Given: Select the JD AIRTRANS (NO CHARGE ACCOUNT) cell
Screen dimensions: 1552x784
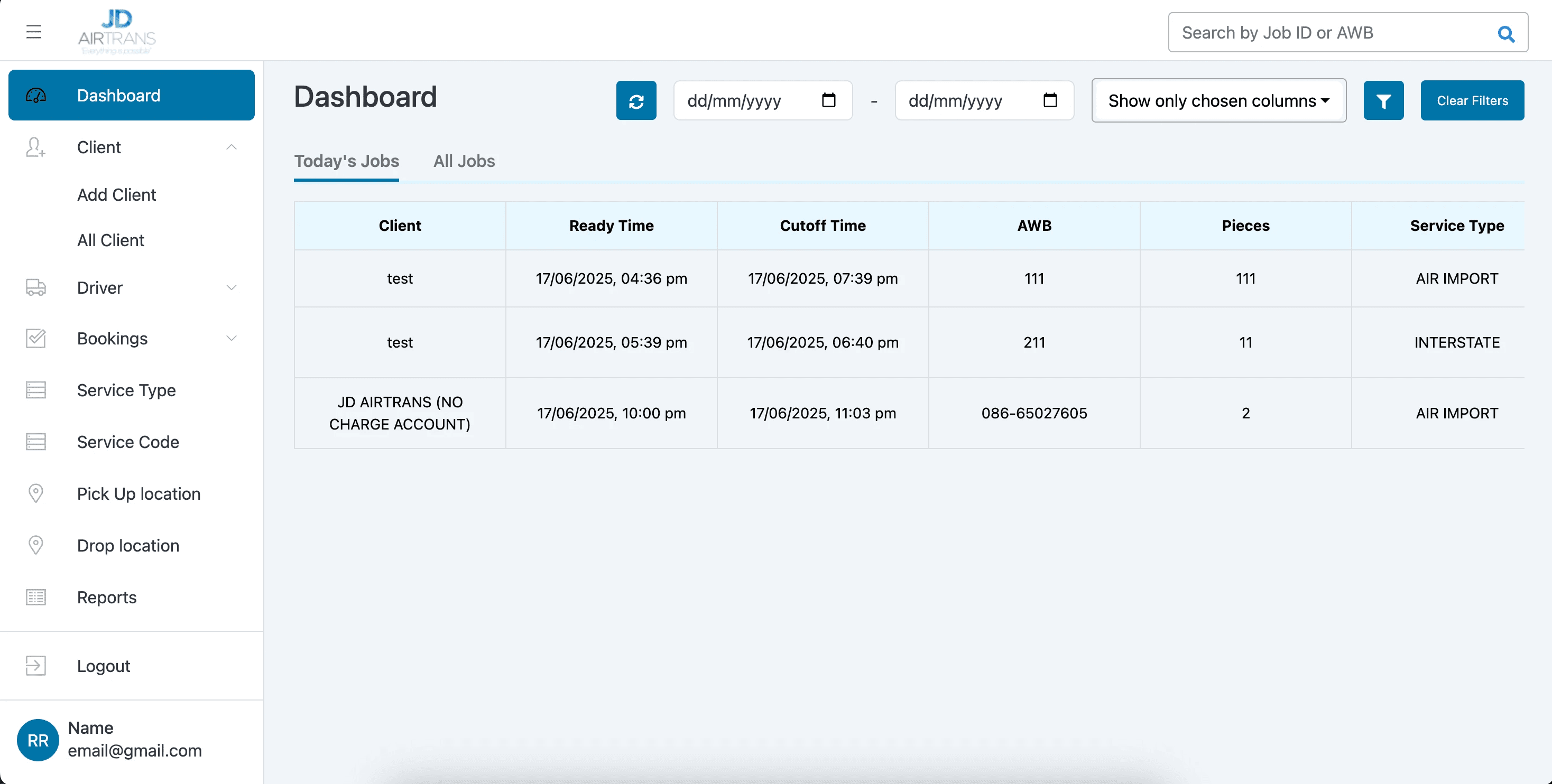Looking at the screenshot, I should point(400,413).
